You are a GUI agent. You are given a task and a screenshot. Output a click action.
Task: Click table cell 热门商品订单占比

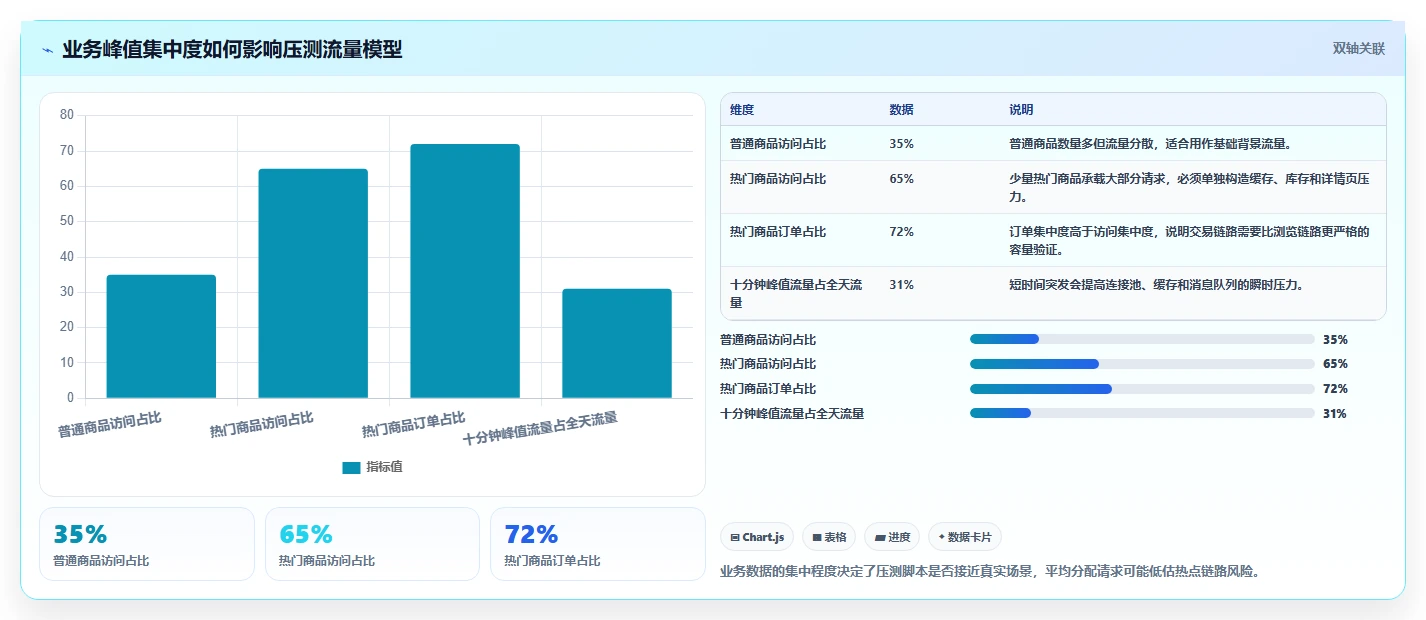tap(778, 232)
